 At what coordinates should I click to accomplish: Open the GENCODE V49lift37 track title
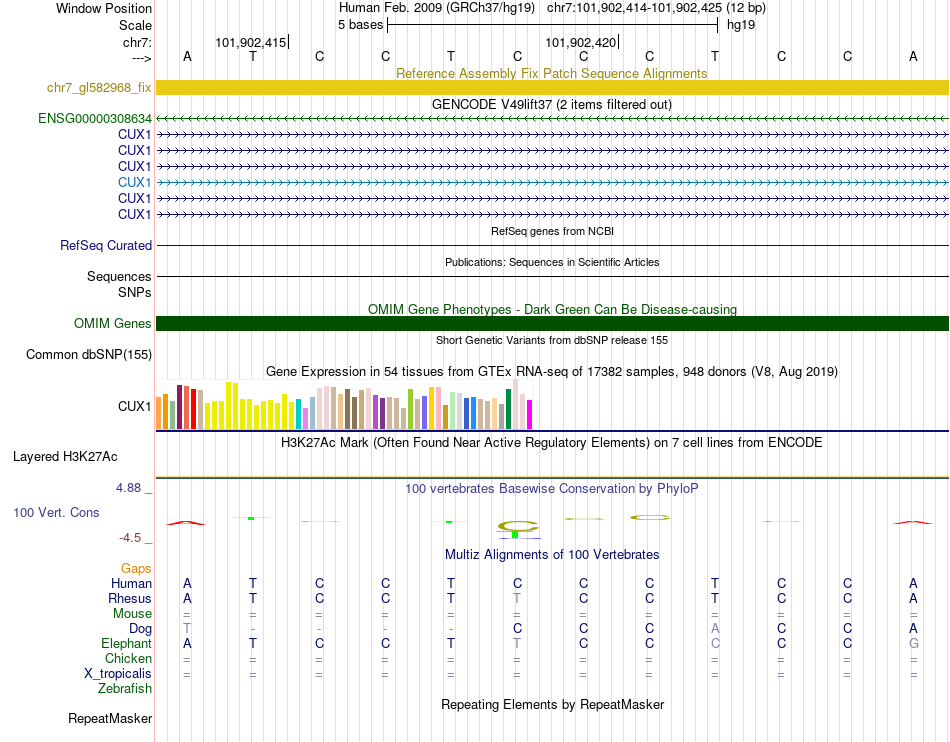click(551, 104)
